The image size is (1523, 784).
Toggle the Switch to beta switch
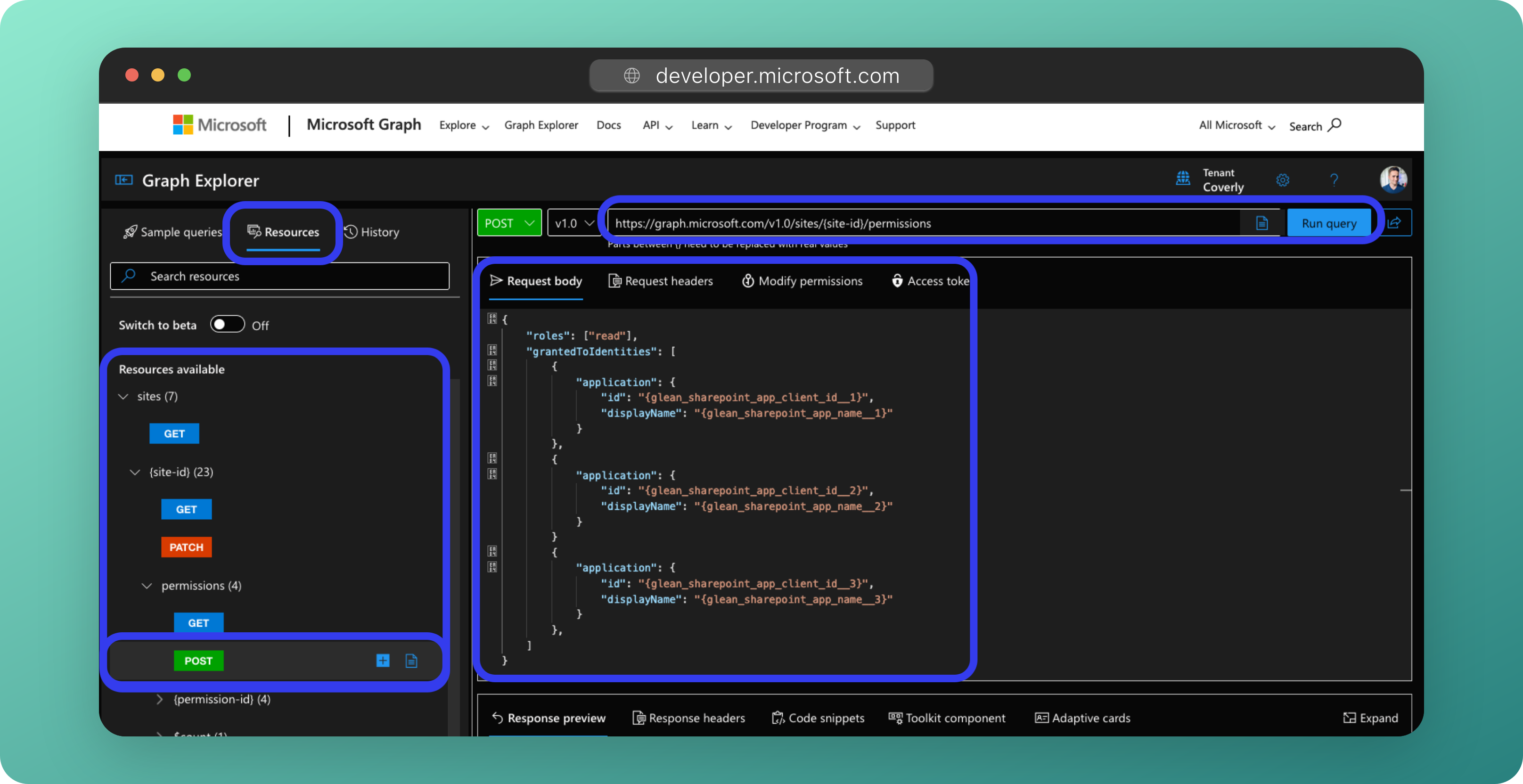pyautogui.click(x=228, y=325)
